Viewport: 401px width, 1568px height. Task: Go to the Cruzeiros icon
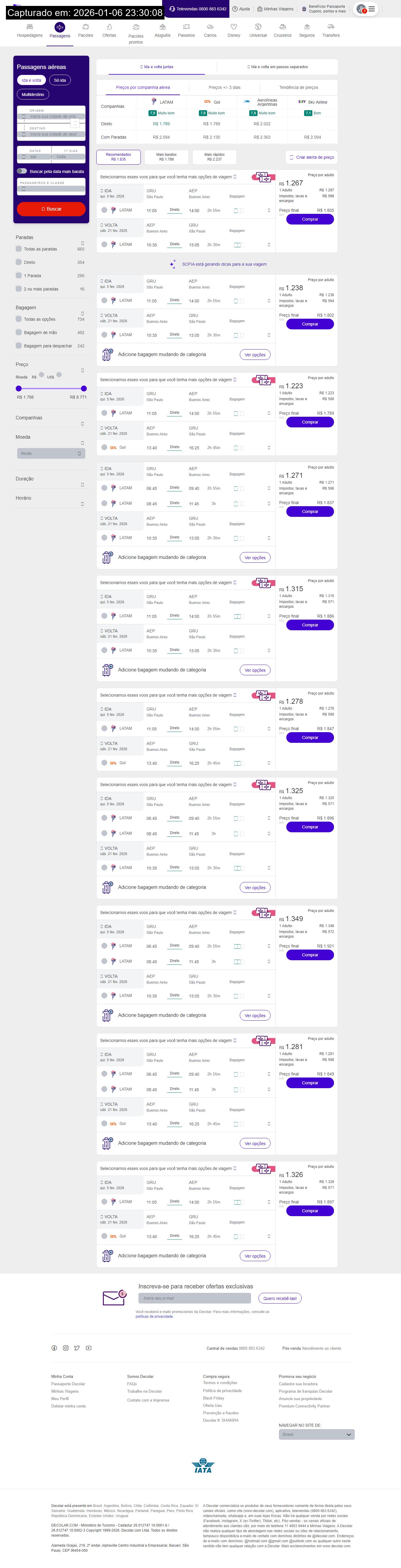tap(282, 27)
